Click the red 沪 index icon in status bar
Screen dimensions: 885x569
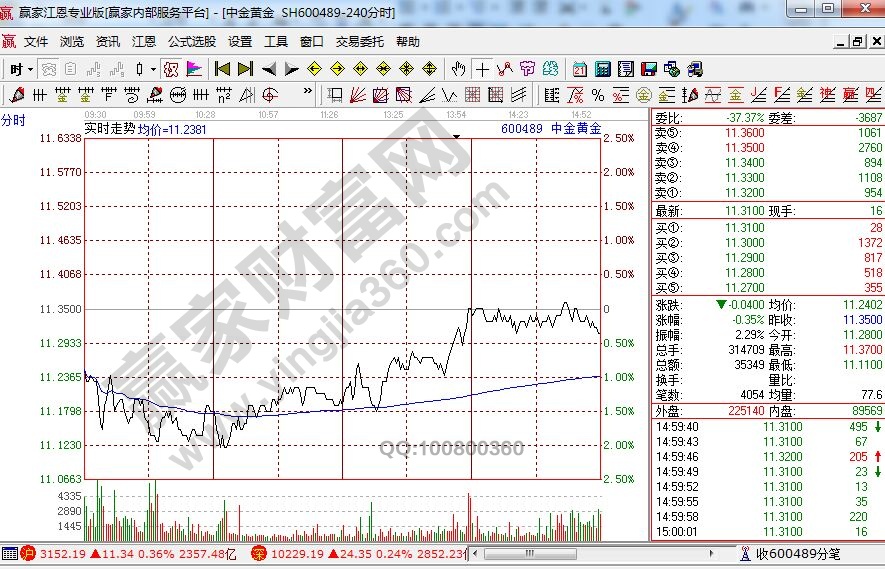pos(29,553)
